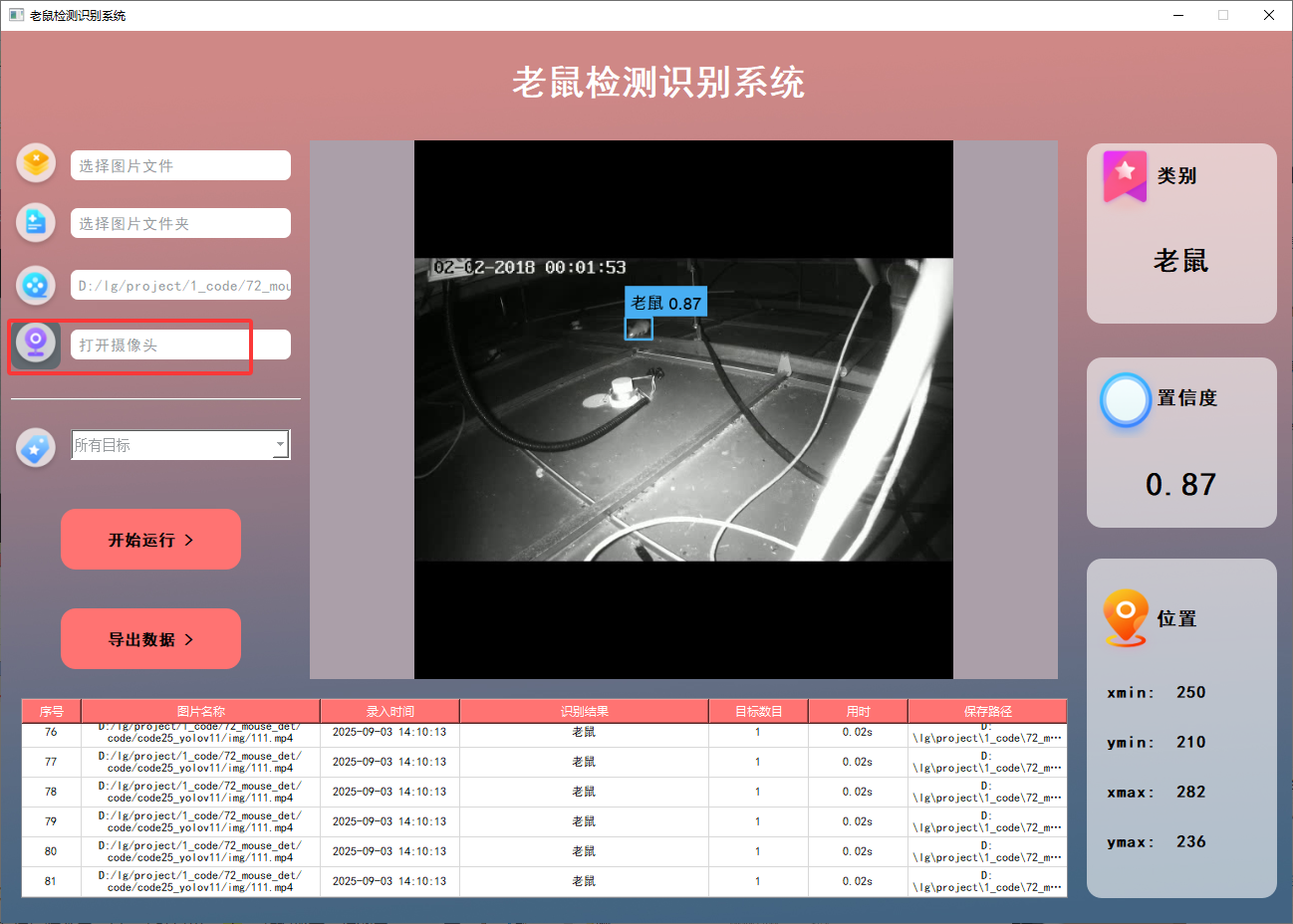Click the 目标数目 column header

[x=758, y=711]
